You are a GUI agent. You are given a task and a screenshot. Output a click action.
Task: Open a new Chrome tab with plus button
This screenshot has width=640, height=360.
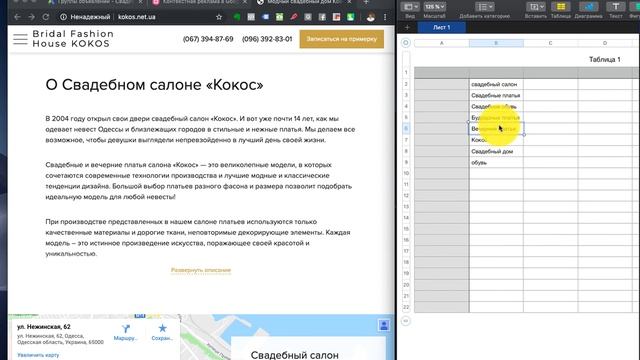[366, 2]
